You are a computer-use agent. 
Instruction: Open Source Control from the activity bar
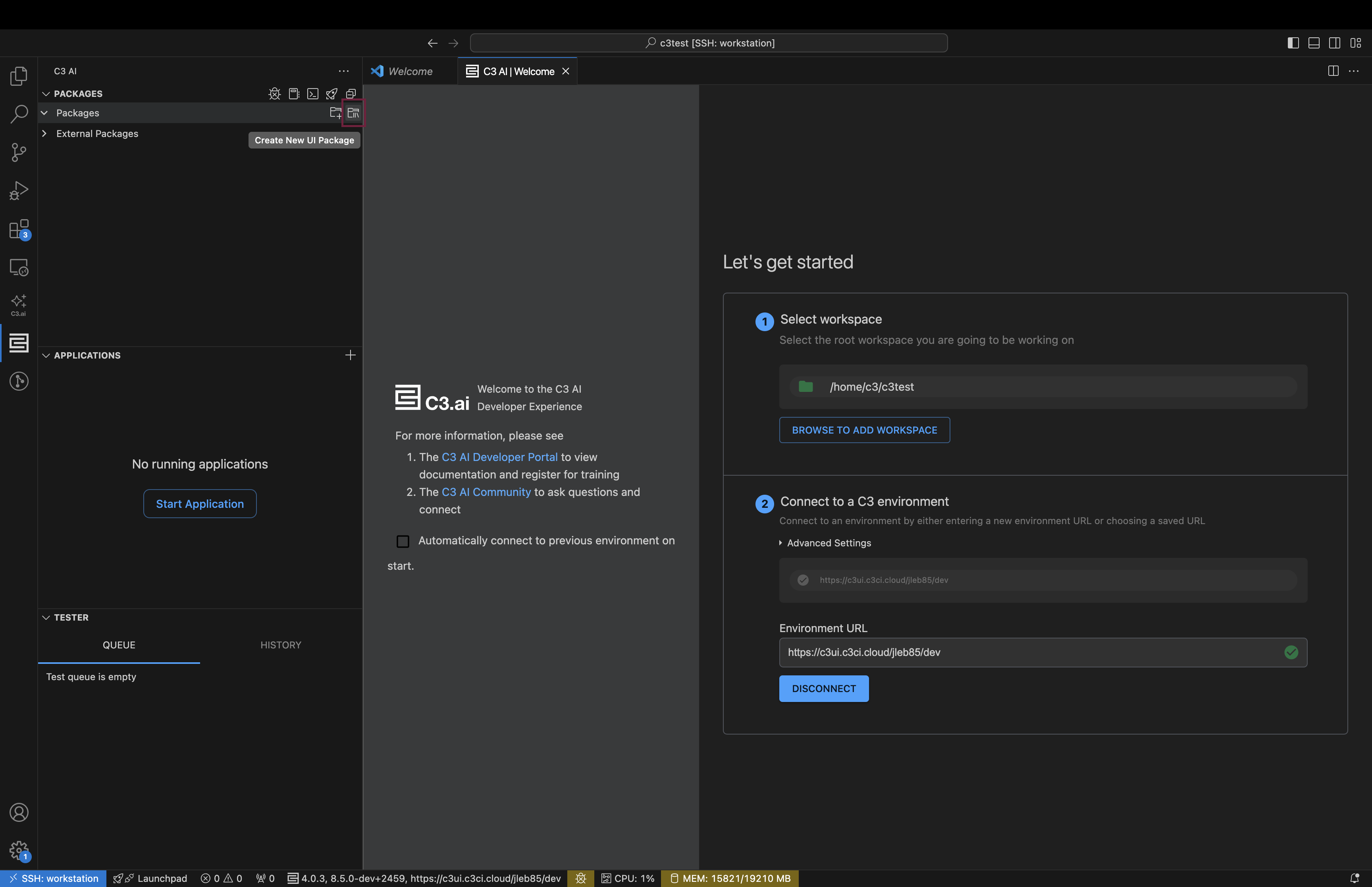(x=19, y=152)
